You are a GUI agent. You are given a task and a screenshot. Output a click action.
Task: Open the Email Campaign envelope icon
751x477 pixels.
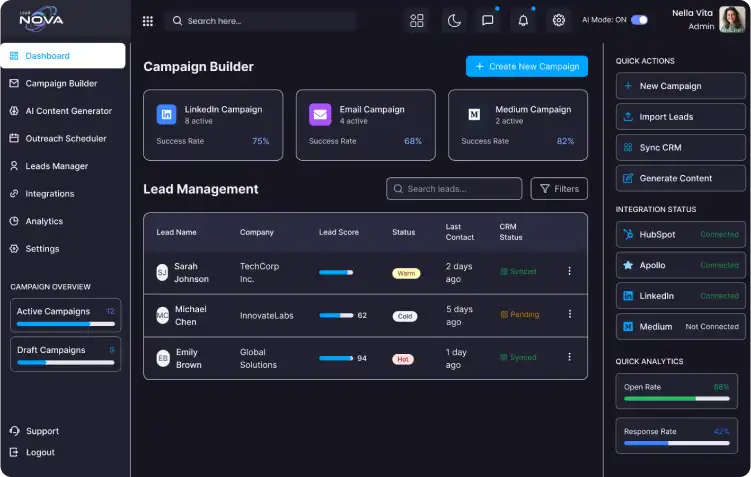(x=320, y=115)
